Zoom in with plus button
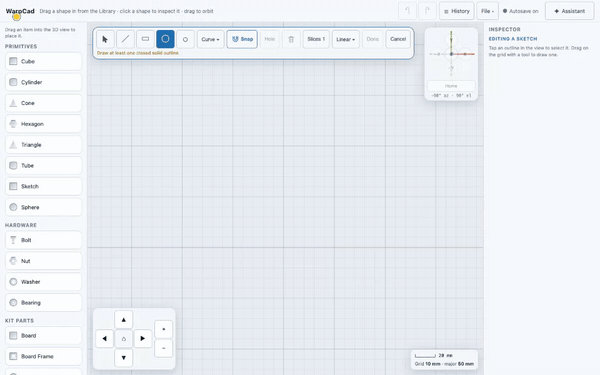The height and width of the screenshot is (375, 600). [163, 329]
